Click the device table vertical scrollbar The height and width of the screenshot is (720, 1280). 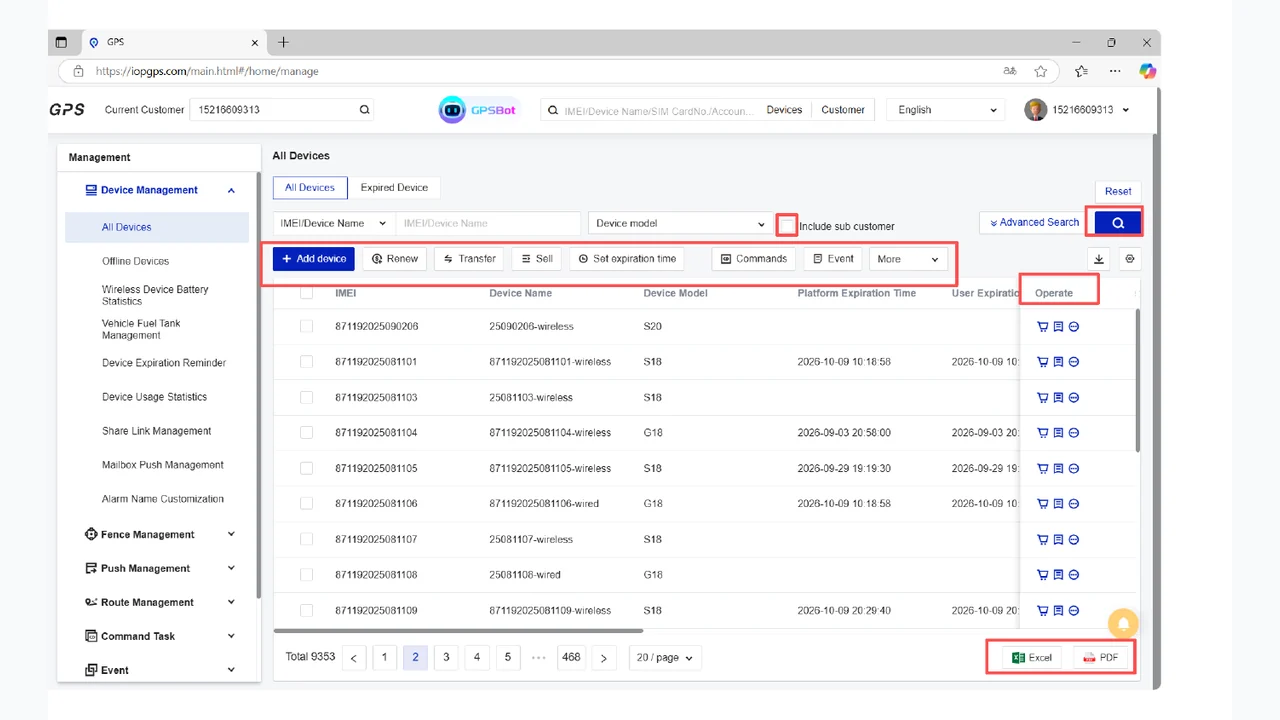coord(1137,380)
